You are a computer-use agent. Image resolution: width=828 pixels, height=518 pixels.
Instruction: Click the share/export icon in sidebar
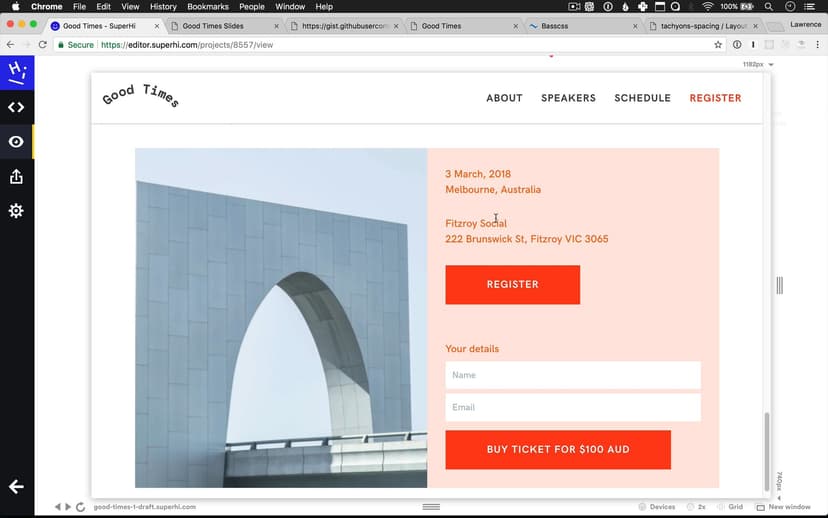[x=16, y=177]
